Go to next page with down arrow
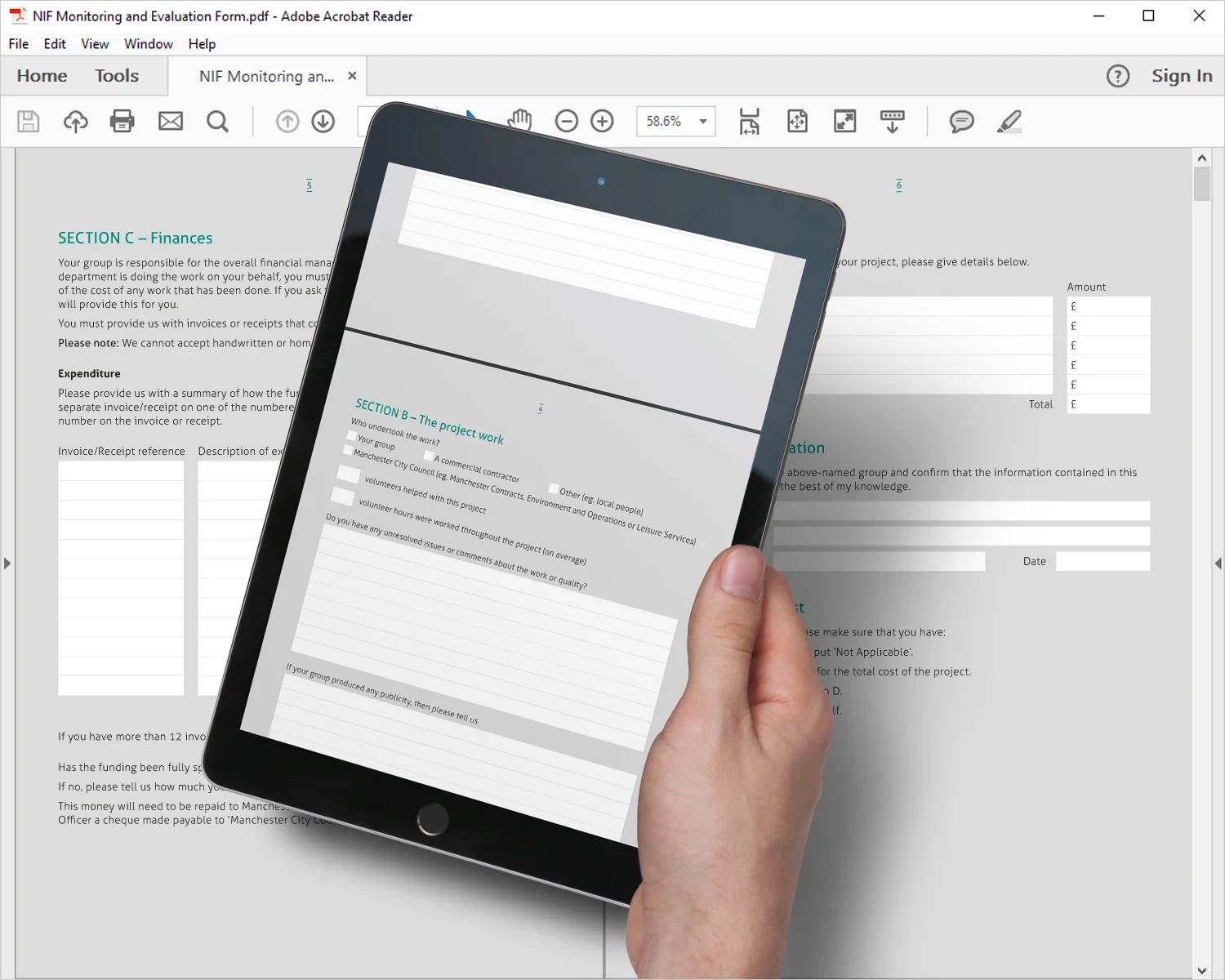The width and height of the screenshot is (1225, 980). pos(323,122)
